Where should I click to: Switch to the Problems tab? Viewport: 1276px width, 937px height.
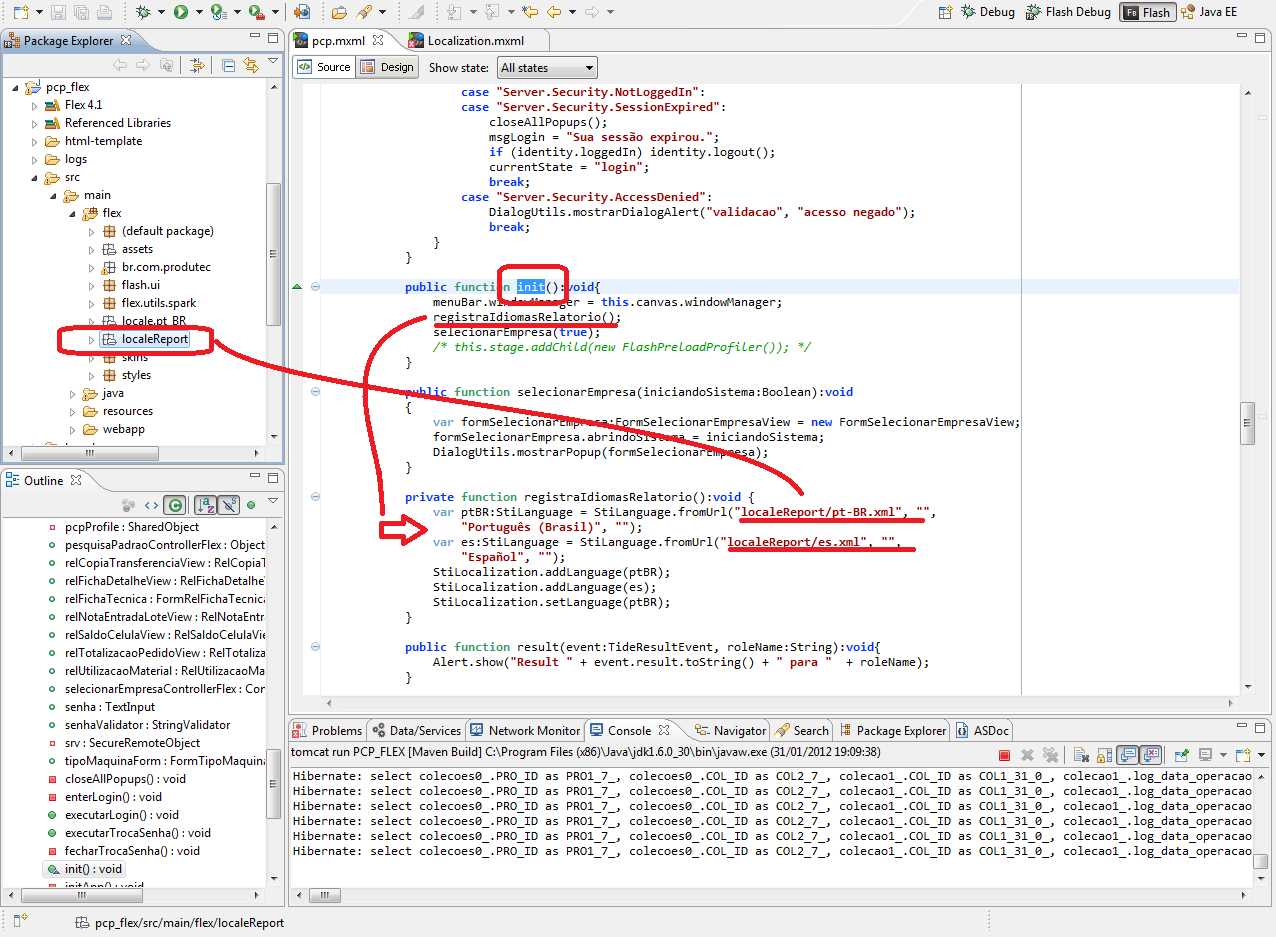point(328,731)
